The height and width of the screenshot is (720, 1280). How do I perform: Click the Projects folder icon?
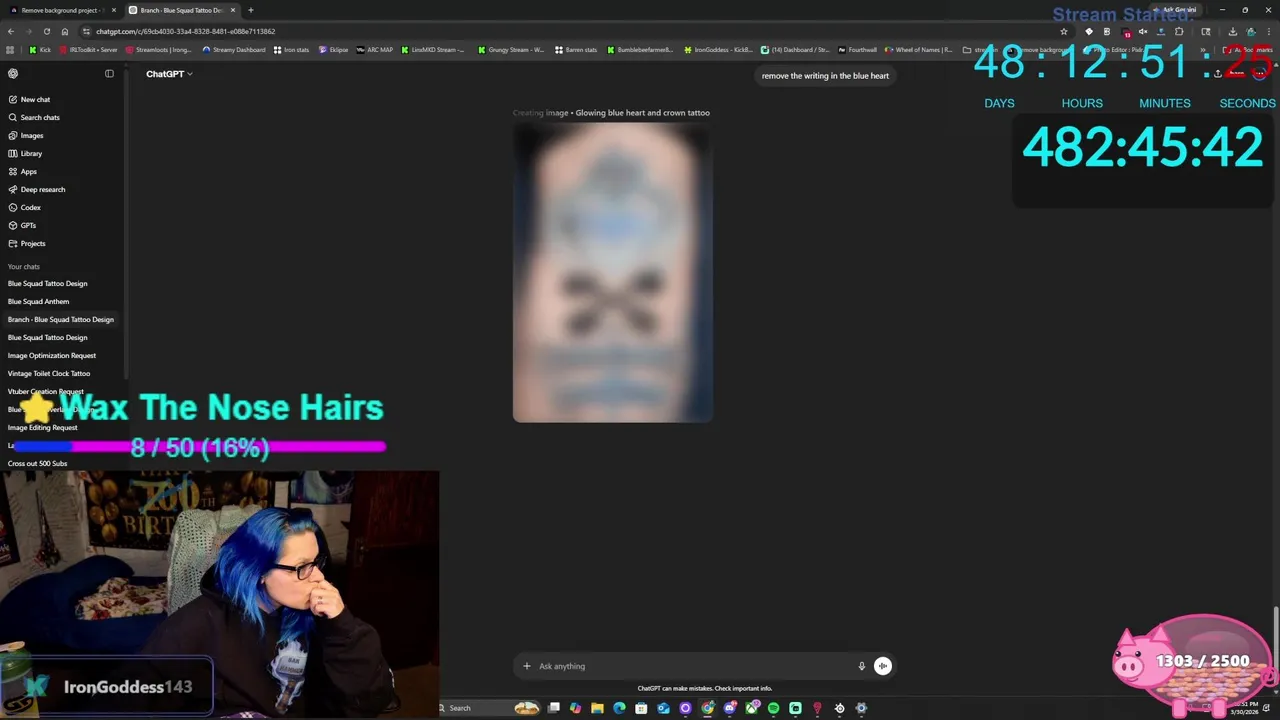[13, 243]
